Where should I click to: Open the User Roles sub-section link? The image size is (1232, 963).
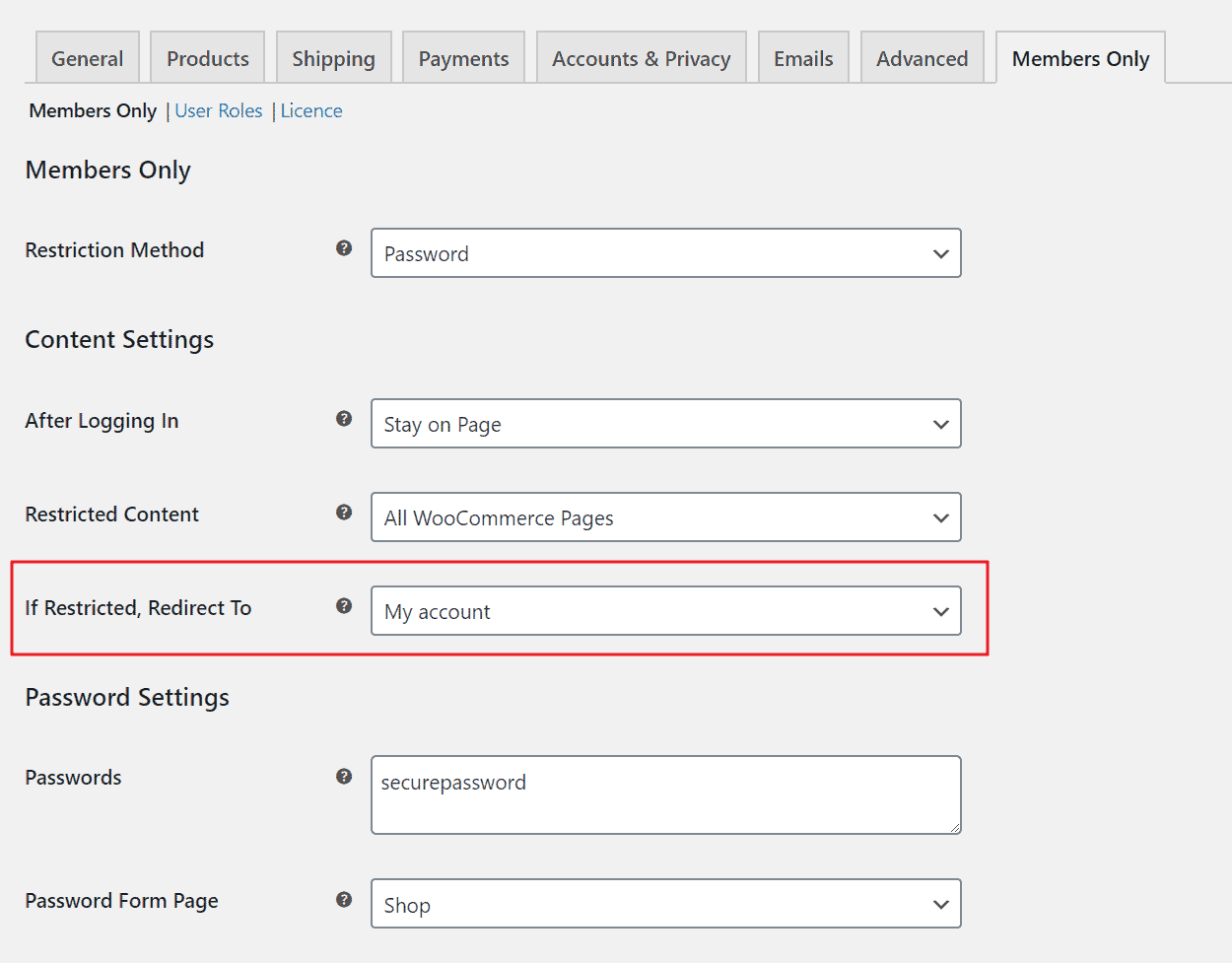click(x=219, y=110)
